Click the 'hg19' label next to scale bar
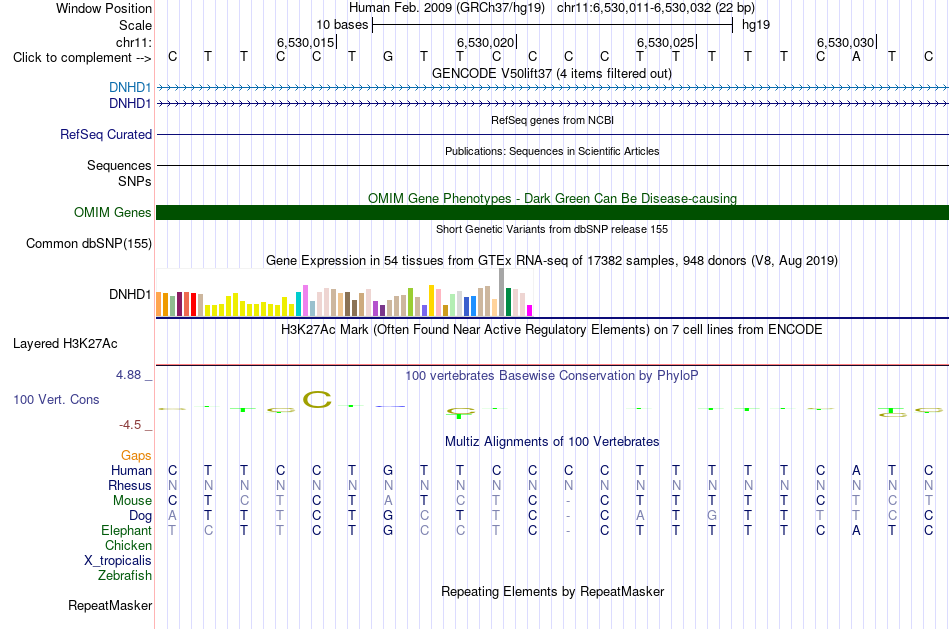The image size is (950, 629). [x=756, y=25]
